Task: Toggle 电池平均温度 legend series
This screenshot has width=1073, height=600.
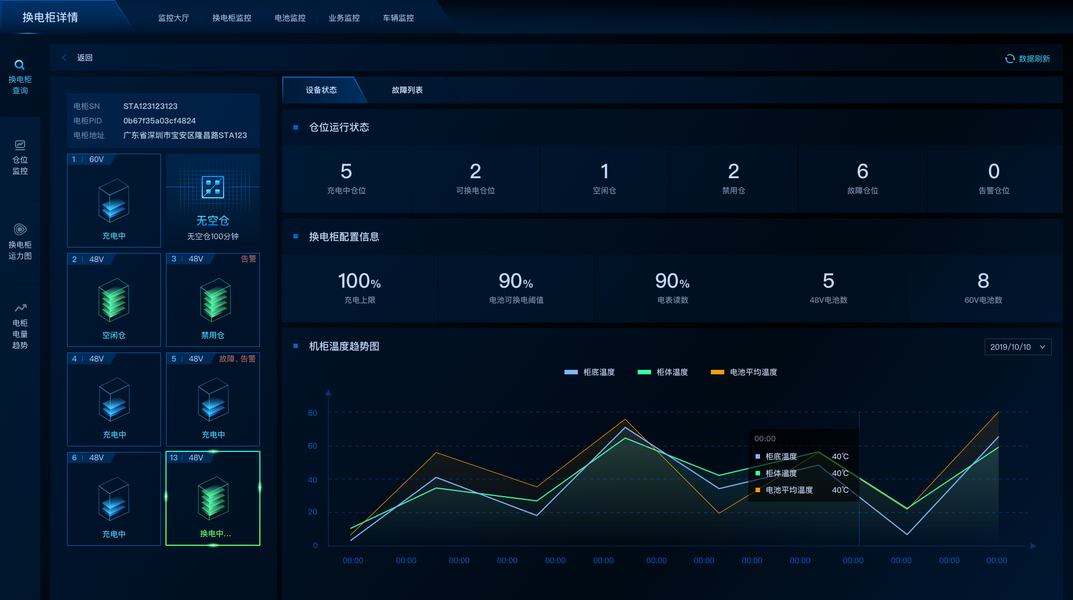Action: 744,372
